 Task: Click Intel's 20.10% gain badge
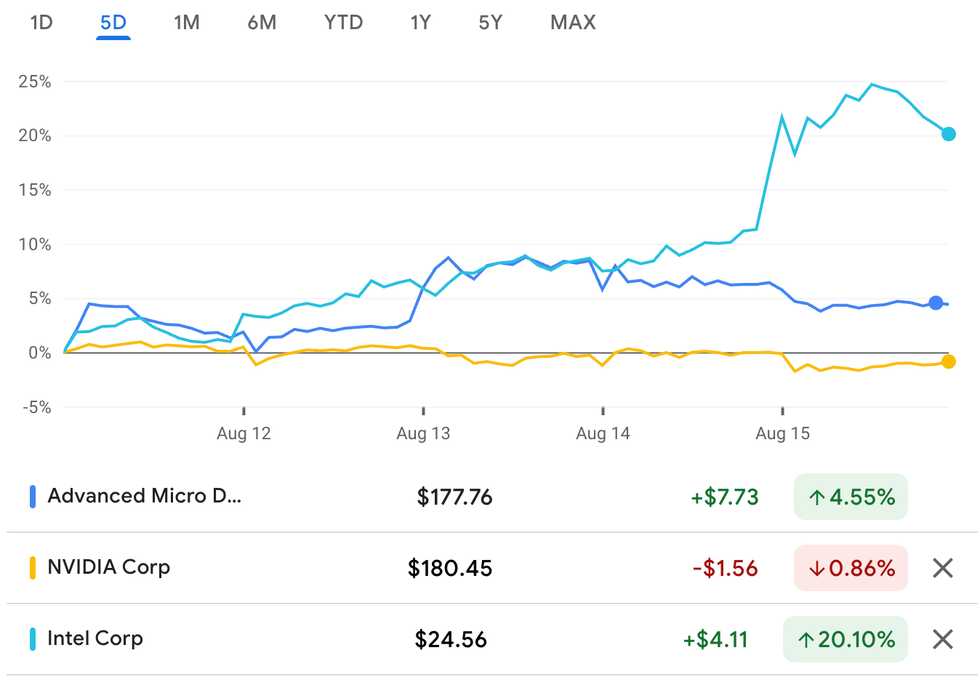(851, 639)
